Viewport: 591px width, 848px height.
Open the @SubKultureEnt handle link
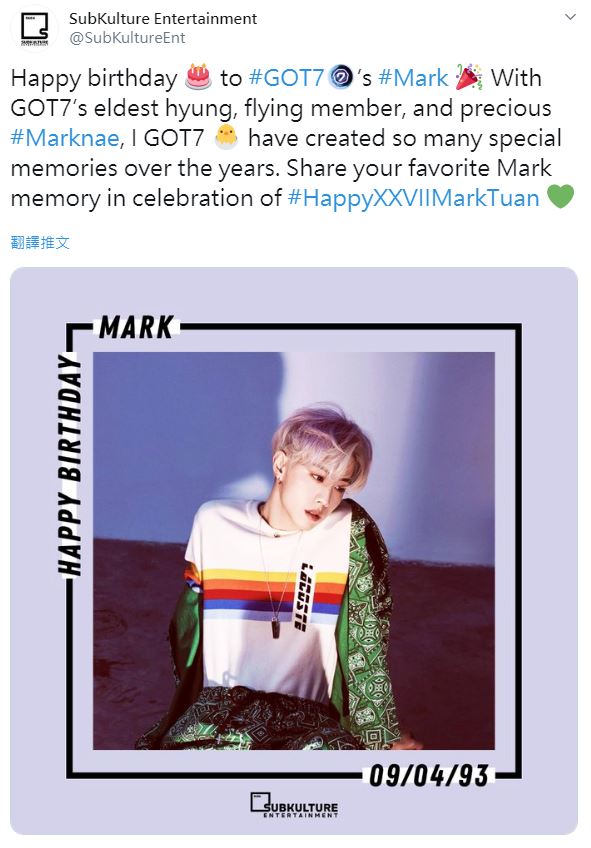128,38
